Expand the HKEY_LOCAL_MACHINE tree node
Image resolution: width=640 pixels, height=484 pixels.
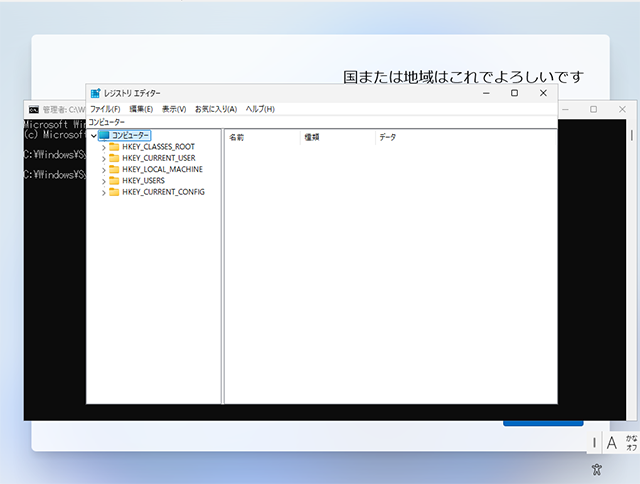(x=103, y=170)
